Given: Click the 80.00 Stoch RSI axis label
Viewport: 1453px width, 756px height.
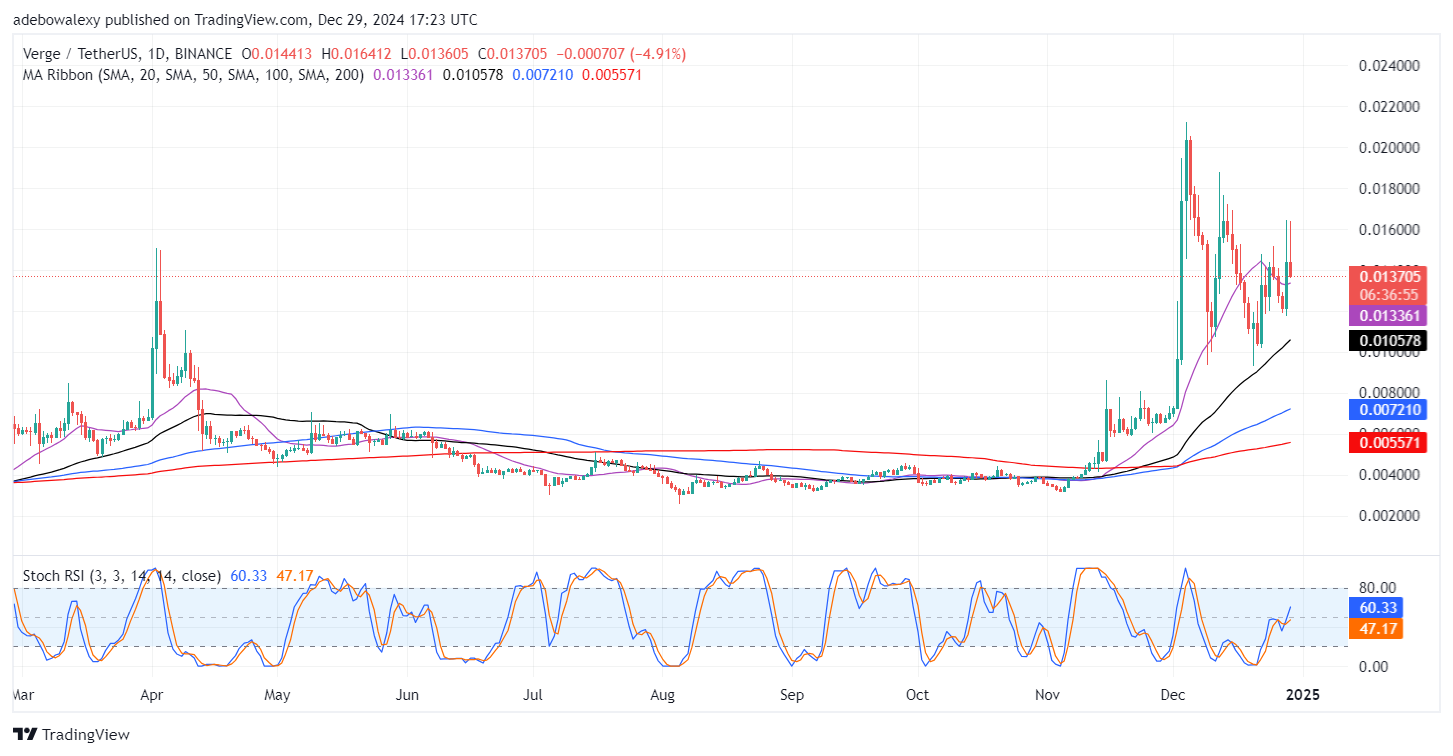Looking at the screenshot, I should [1376, 588].
